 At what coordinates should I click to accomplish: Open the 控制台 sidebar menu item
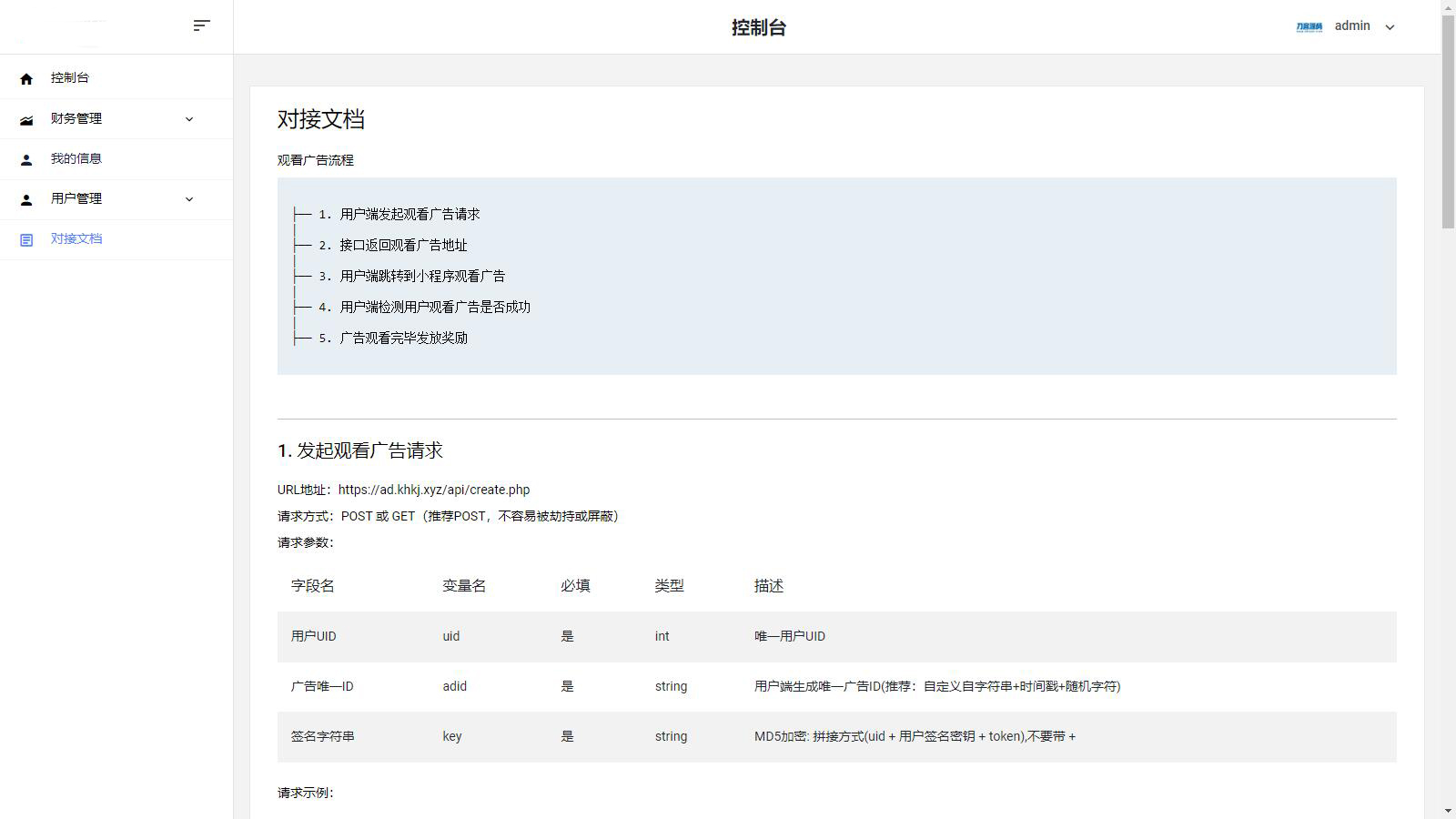point(116,78)
